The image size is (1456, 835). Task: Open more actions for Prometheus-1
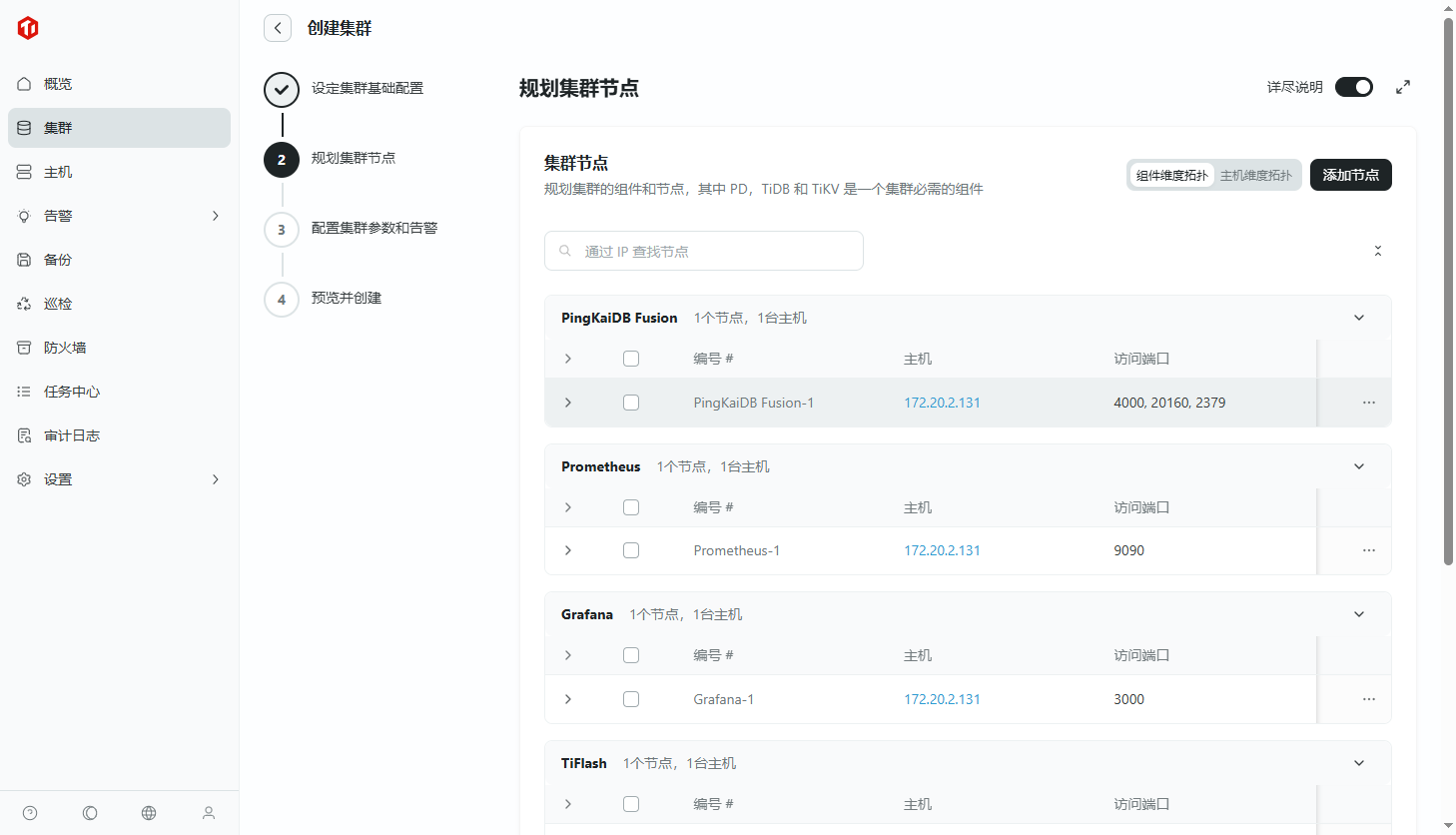[x=1369, y=550]
